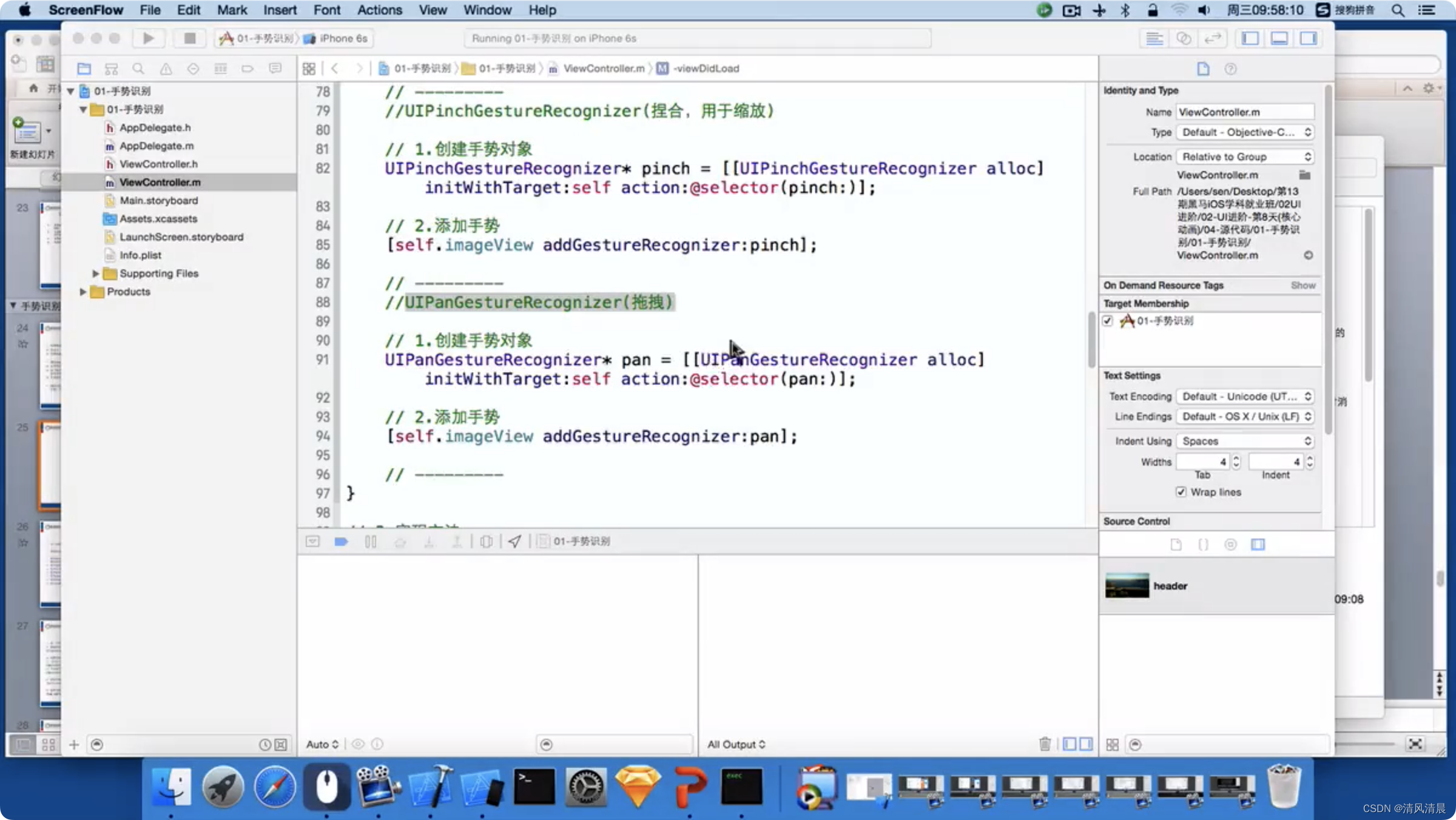
Task: Click the Pause execution button in debug bar
Action: point(371,542)
